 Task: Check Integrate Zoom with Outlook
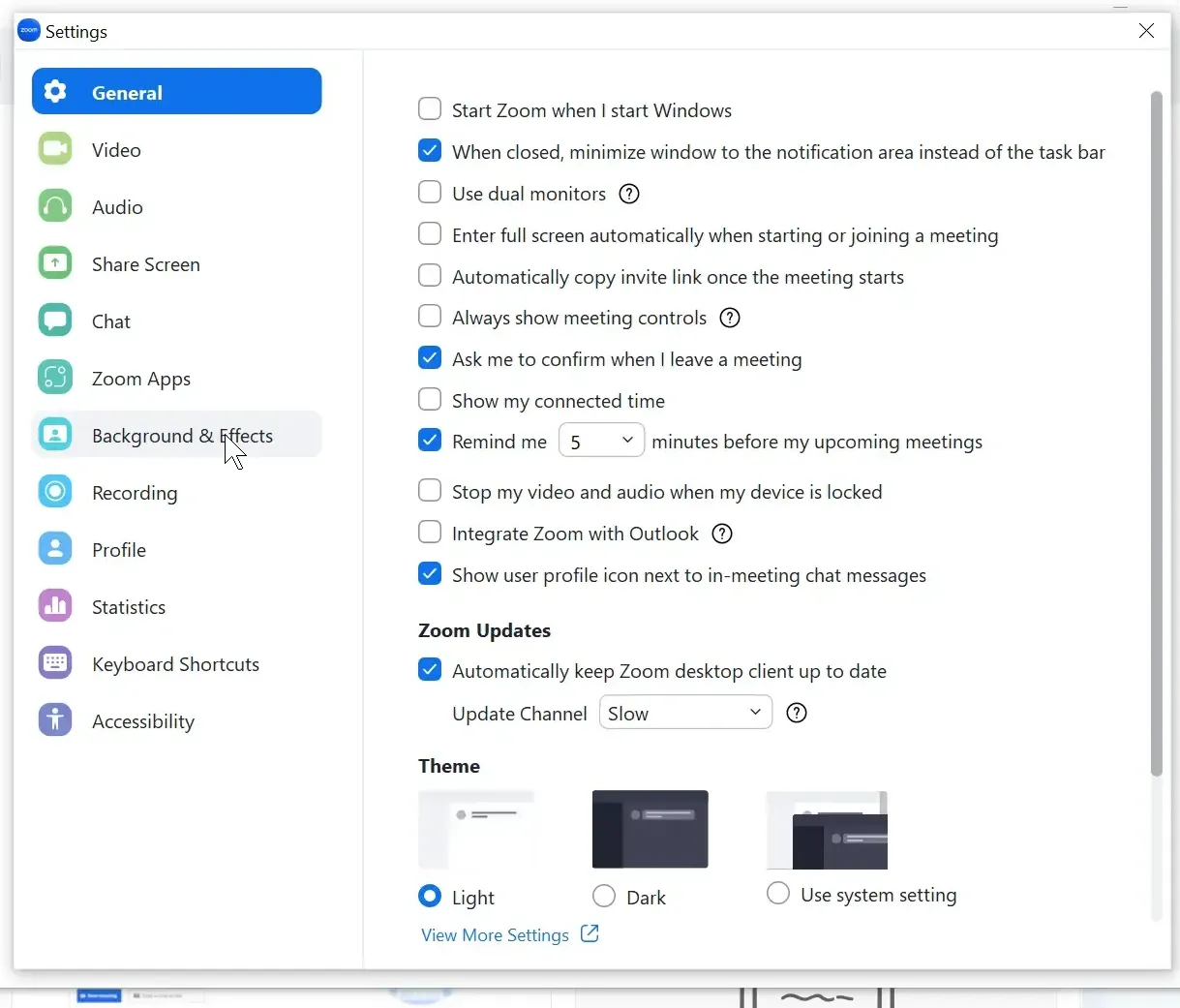(x=430, y=532)
